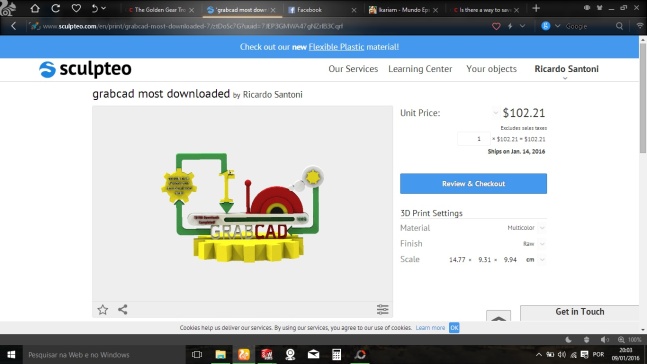
Task: Open author Ricardo Santoni link
Action: coord(272,95)
